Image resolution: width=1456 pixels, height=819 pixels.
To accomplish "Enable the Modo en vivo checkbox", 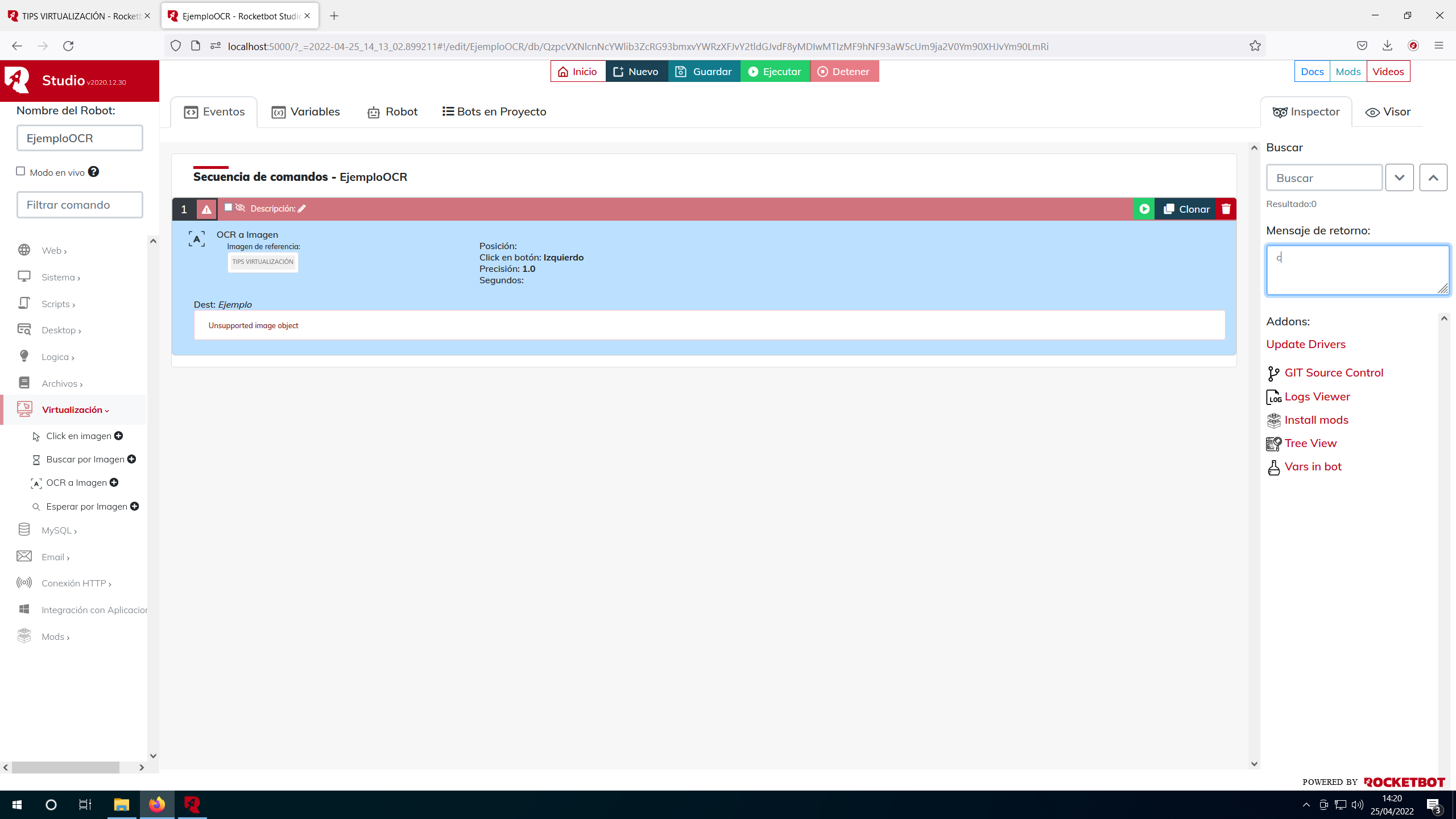I will (x=20, y=171).
